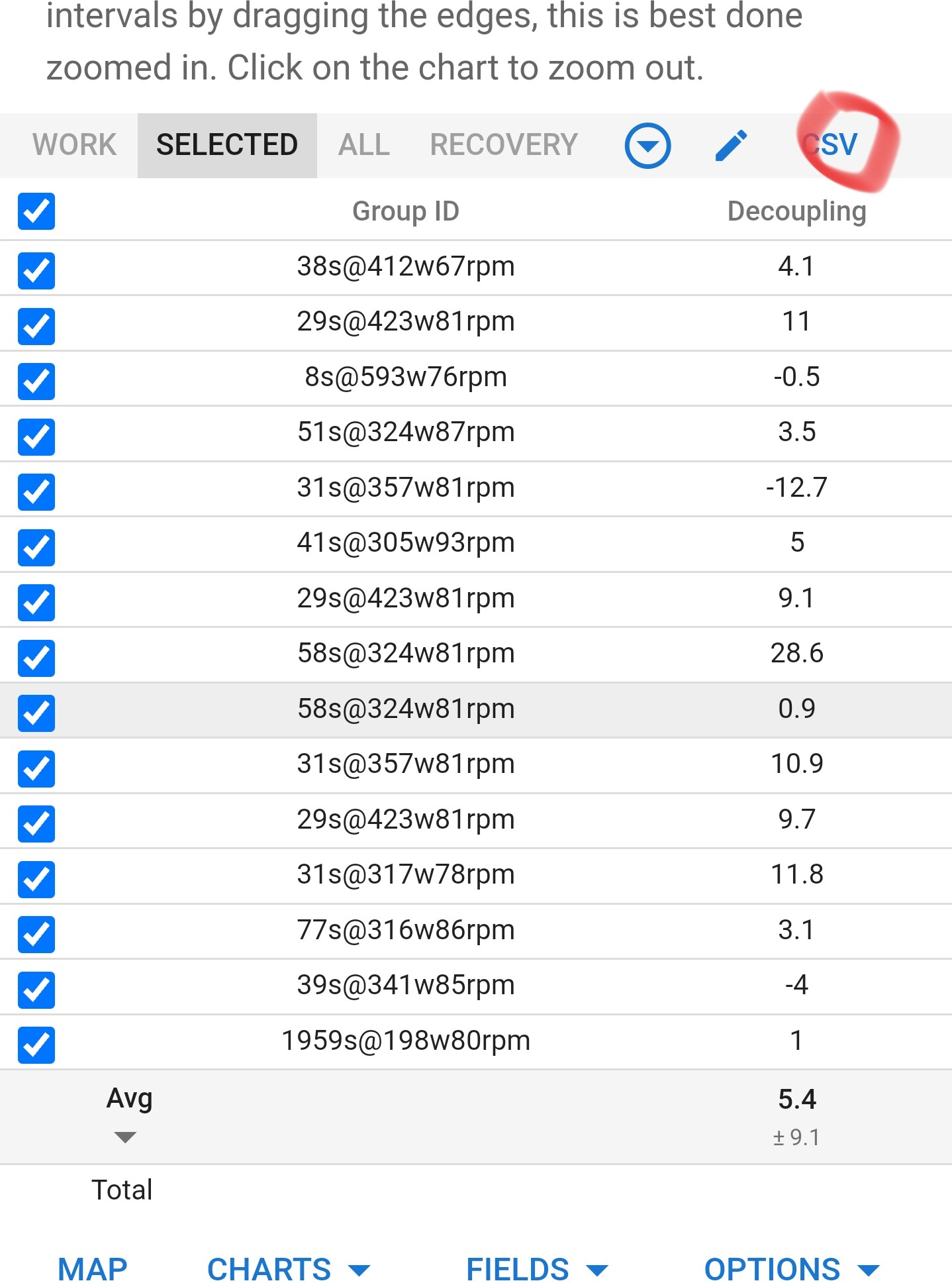Switch to the ALL tab
Viewport: 952px width, 1283px height.
click(x=364, y=145)
